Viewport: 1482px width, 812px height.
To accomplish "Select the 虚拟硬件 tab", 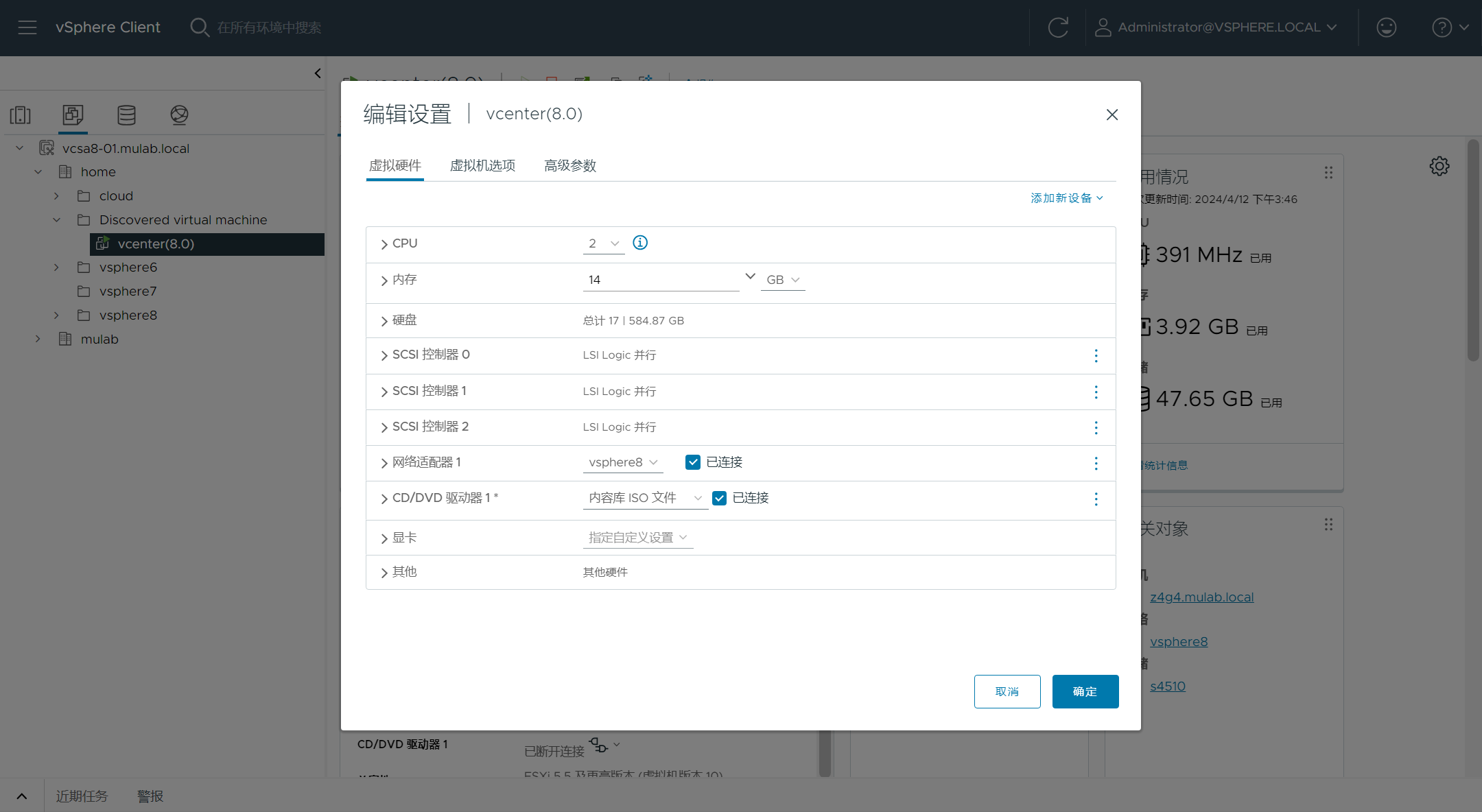I will pos(395,165).
